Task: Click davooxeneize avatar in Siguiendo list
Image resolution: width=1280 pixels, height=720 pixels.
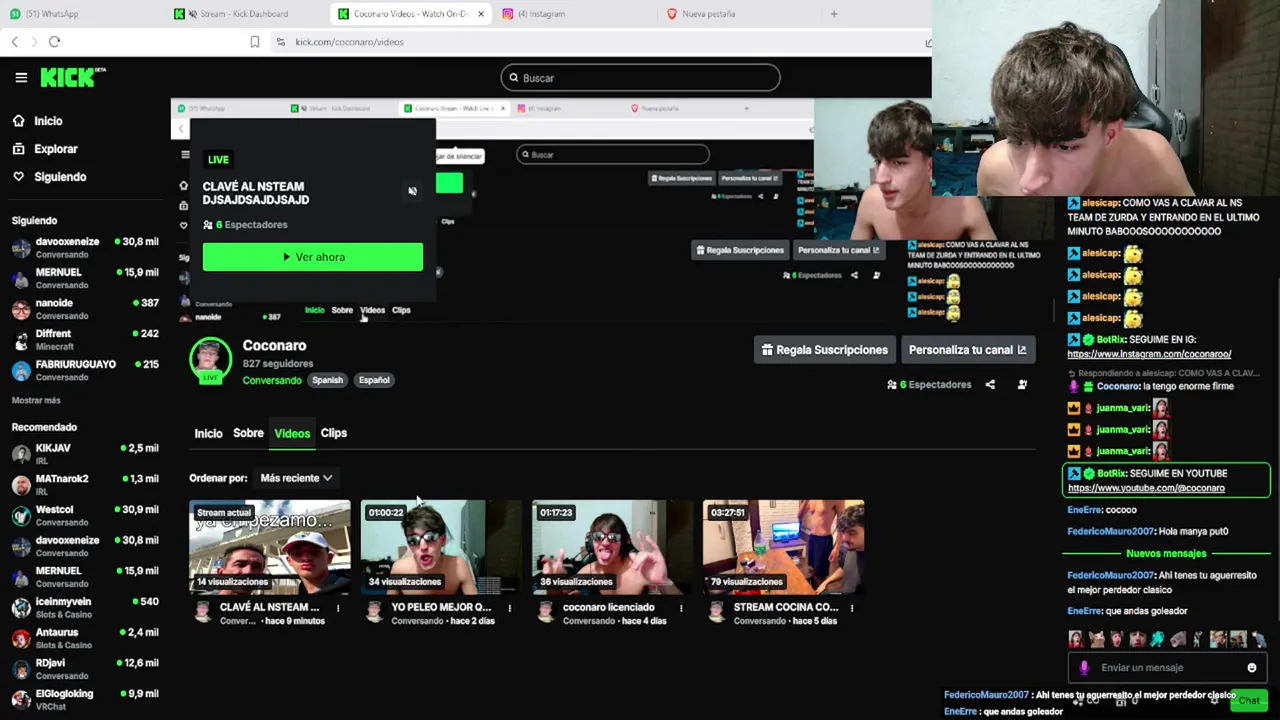Action: [x=21, y=248]
